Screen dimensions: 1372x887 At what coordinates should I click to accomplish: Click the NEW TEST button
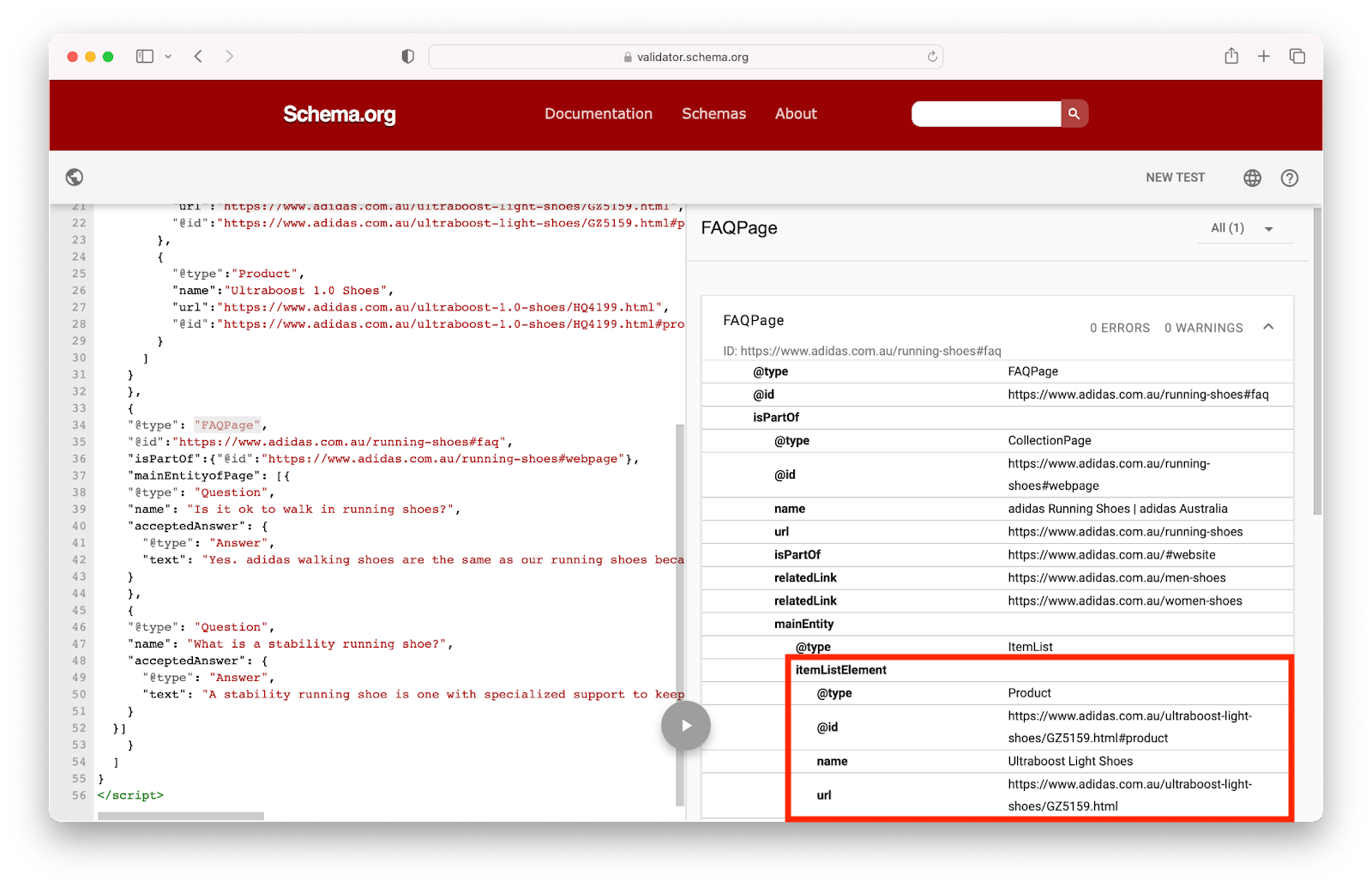(1176, 178)
